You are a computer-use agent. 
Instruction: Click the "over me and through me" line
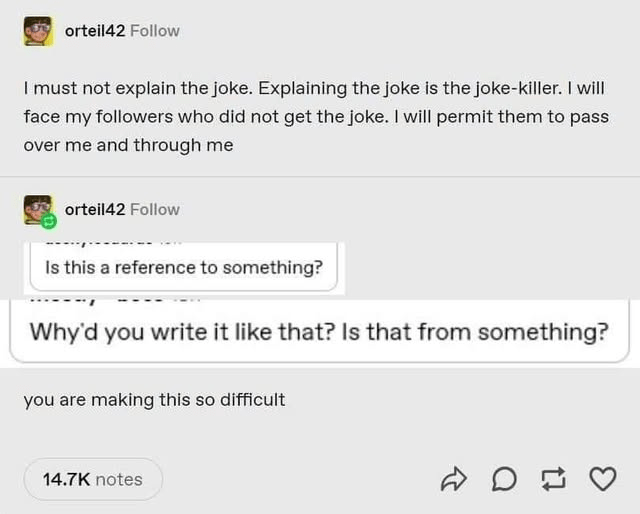pyautogui.click(x=128, y=145)
